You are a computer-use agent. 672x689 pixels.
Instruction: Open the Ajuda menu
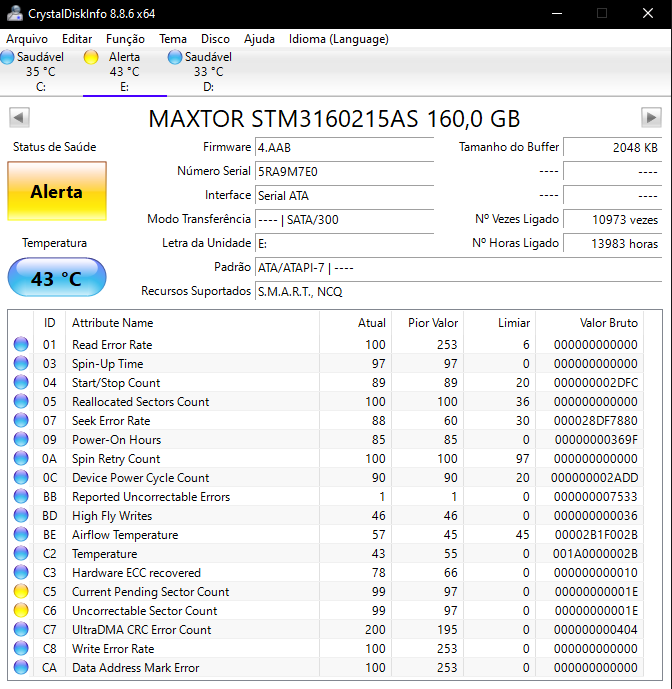coord(259,39)
